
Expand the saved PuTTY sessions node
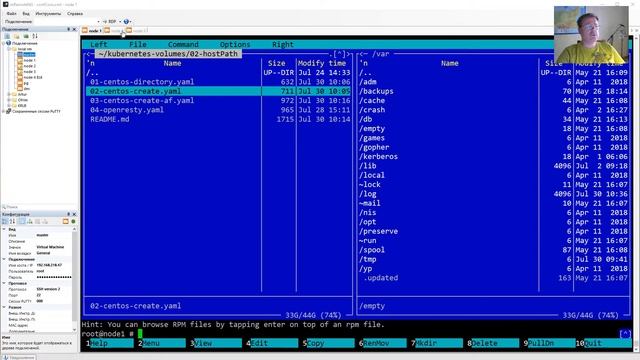[x=3, y=111]
